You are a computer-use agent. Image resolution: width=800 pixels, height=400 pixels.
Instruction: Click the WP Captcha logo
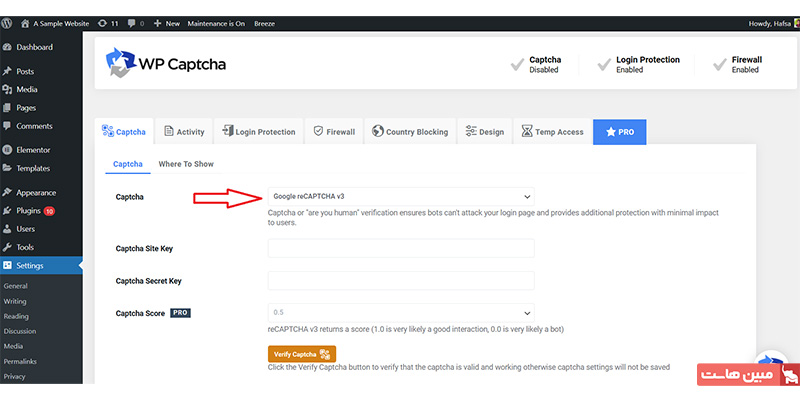click(x=165, y=63)
